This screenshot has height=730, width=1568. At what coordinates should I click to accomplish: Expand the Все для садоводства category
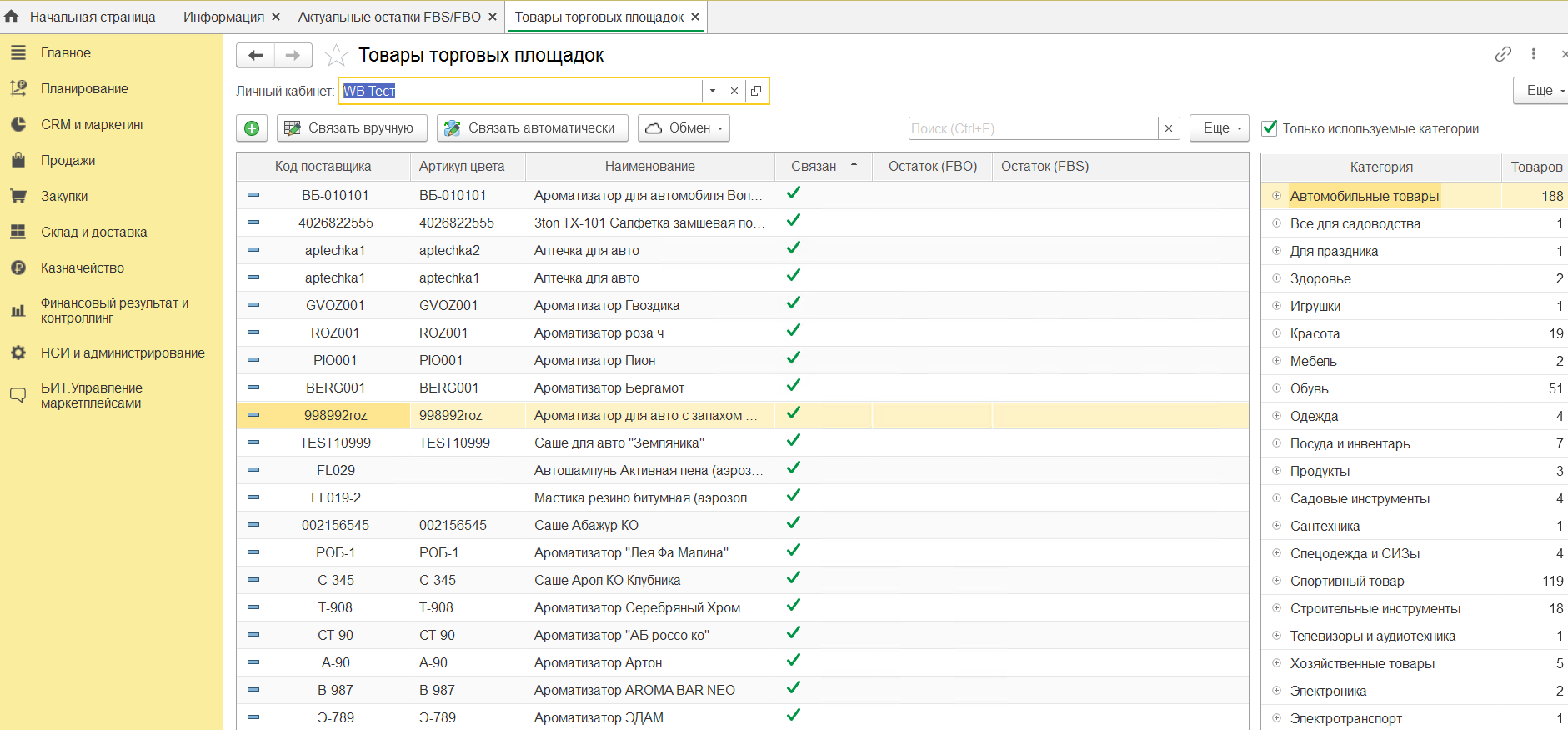(1276, 223)
